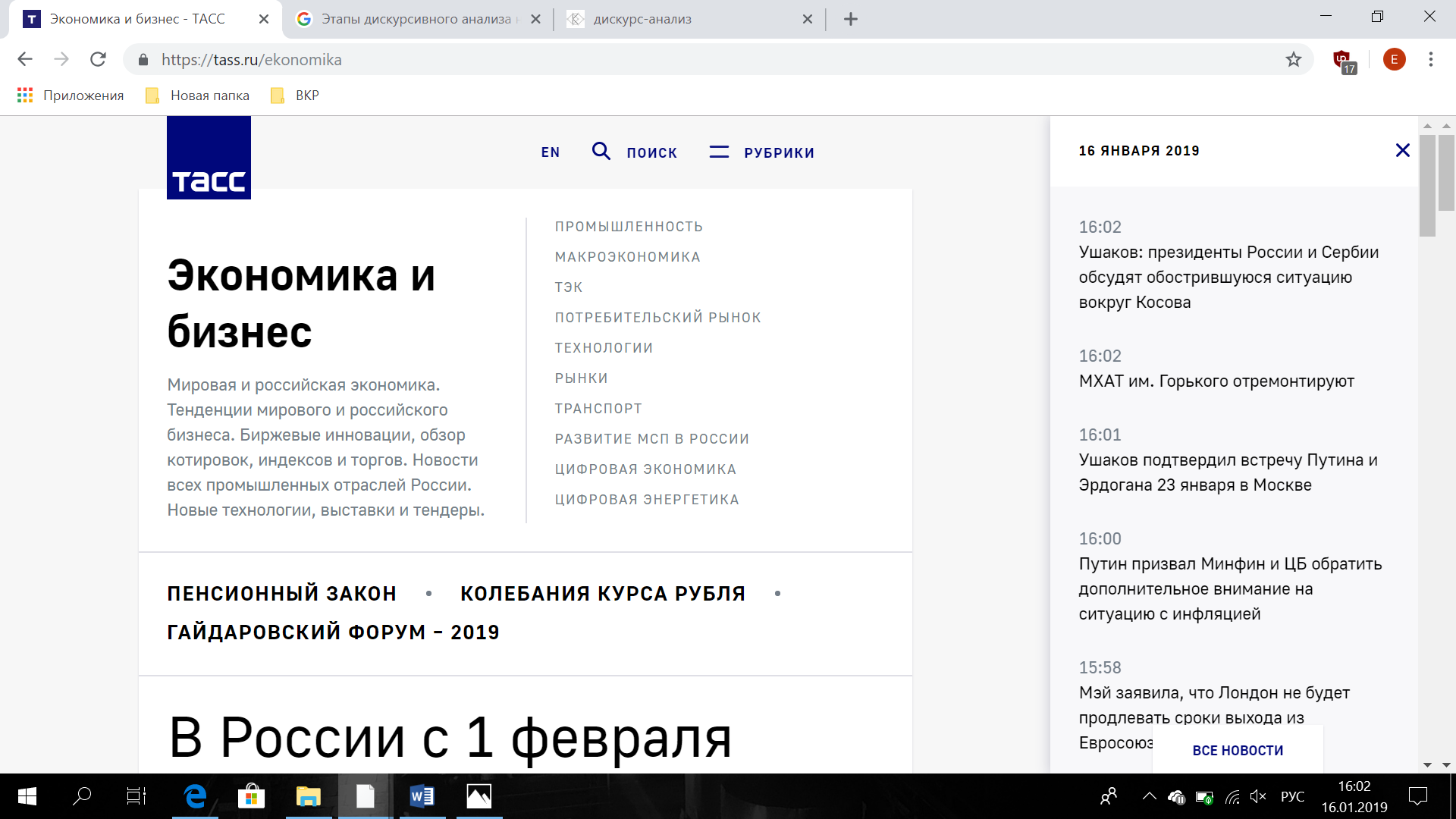Reload the TASS page
The width and height of the screenshot is (1456, 819).
point(98,59)
